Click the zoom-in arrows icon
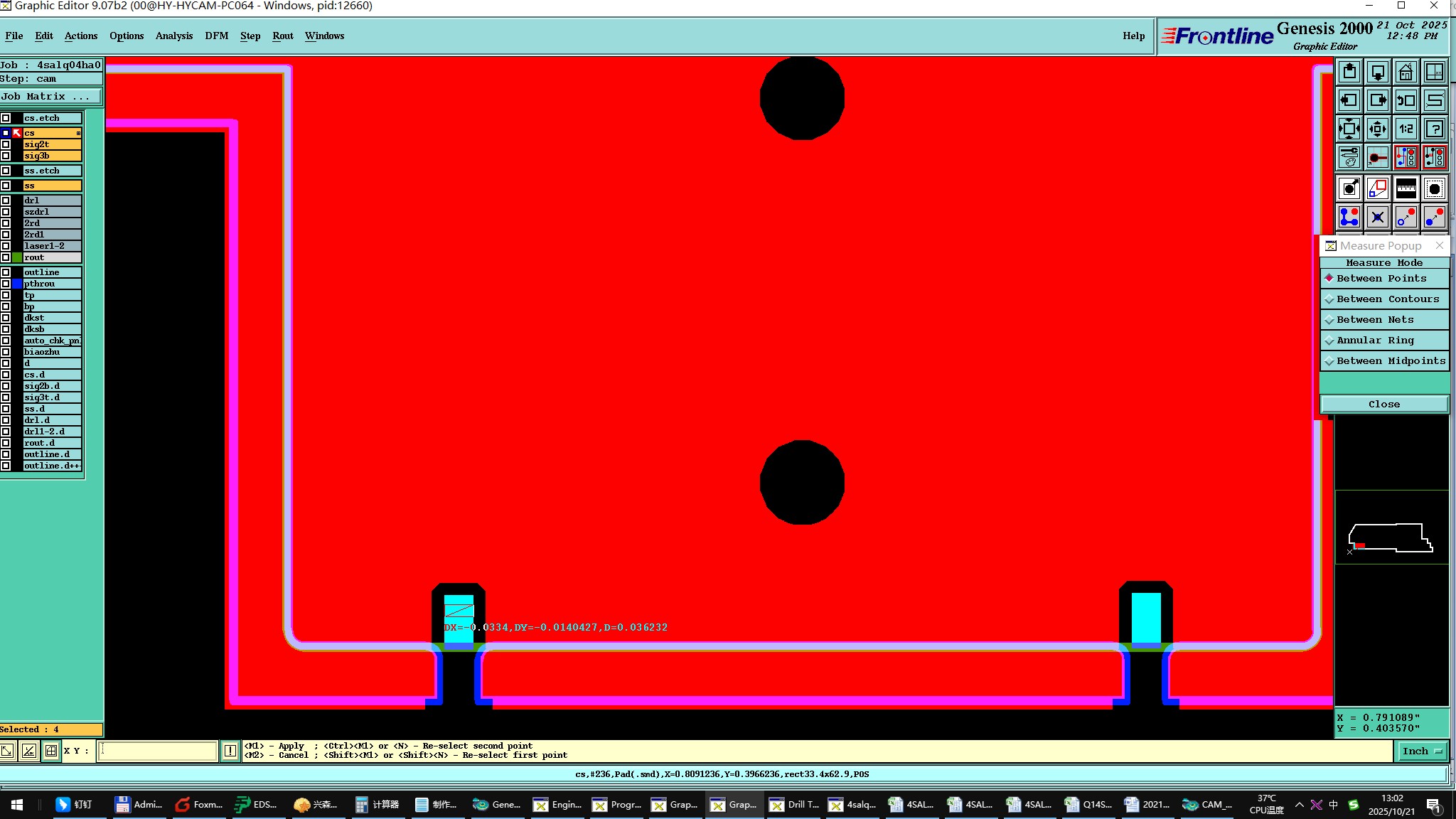This screenshot has height=819, width=1456. tap(1349, 129)
